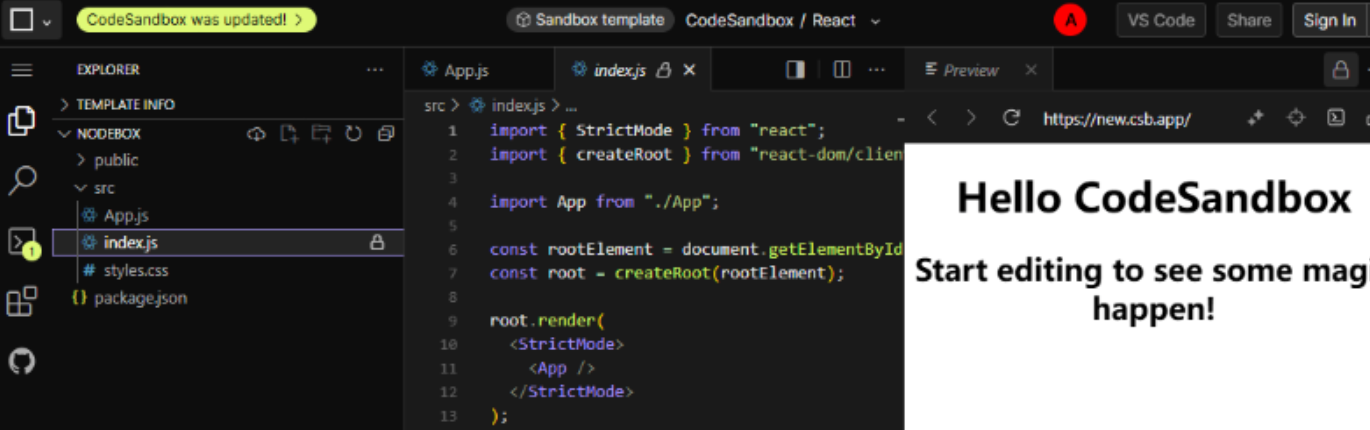Open the Search icon in the activity bar
The image size is (1370, 430).
21,181
